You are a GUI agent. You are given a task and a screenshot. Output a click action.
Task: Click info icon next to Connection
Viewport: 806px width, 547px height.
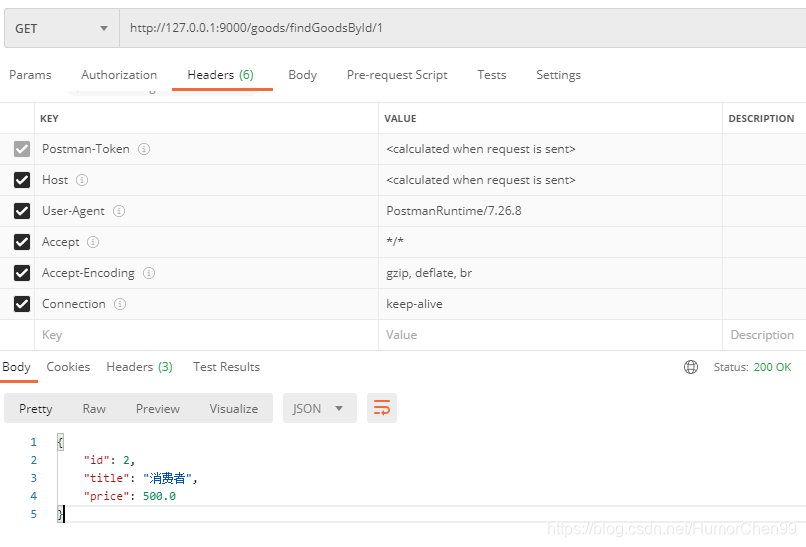(120, 304)
